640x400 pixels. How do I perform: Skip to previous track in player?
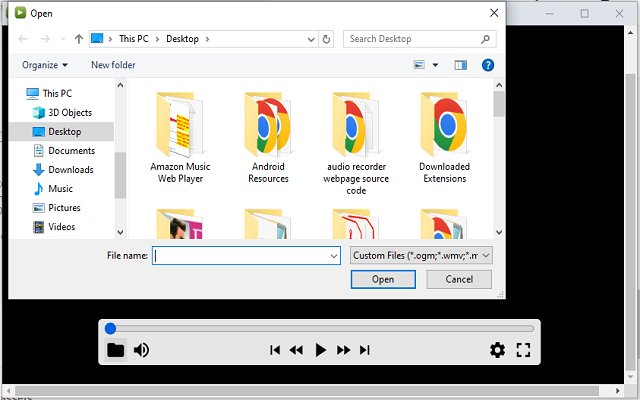pos(275,350)
